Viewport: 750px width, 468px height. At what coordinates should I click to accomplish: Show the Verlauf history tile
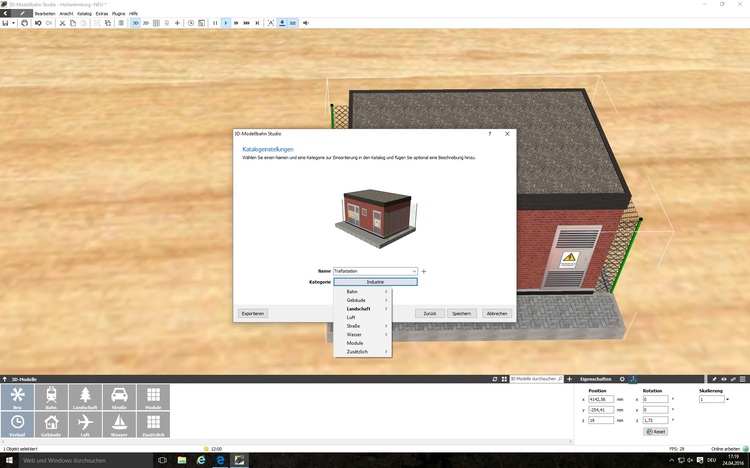pos(17,426)
